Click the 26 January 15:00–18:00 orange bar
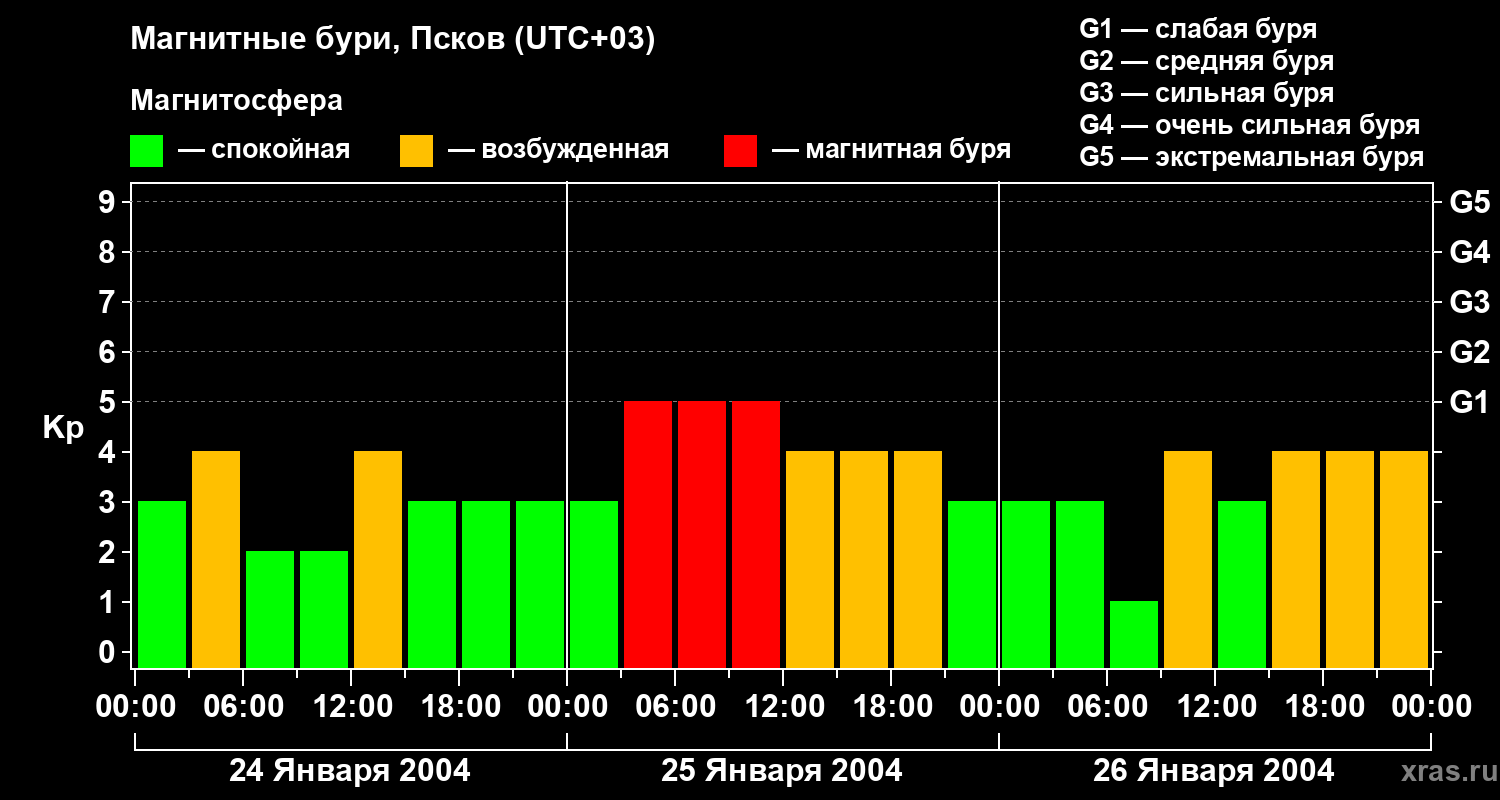The height and width of the screenshot is (800, 1500). (1296, 559)
